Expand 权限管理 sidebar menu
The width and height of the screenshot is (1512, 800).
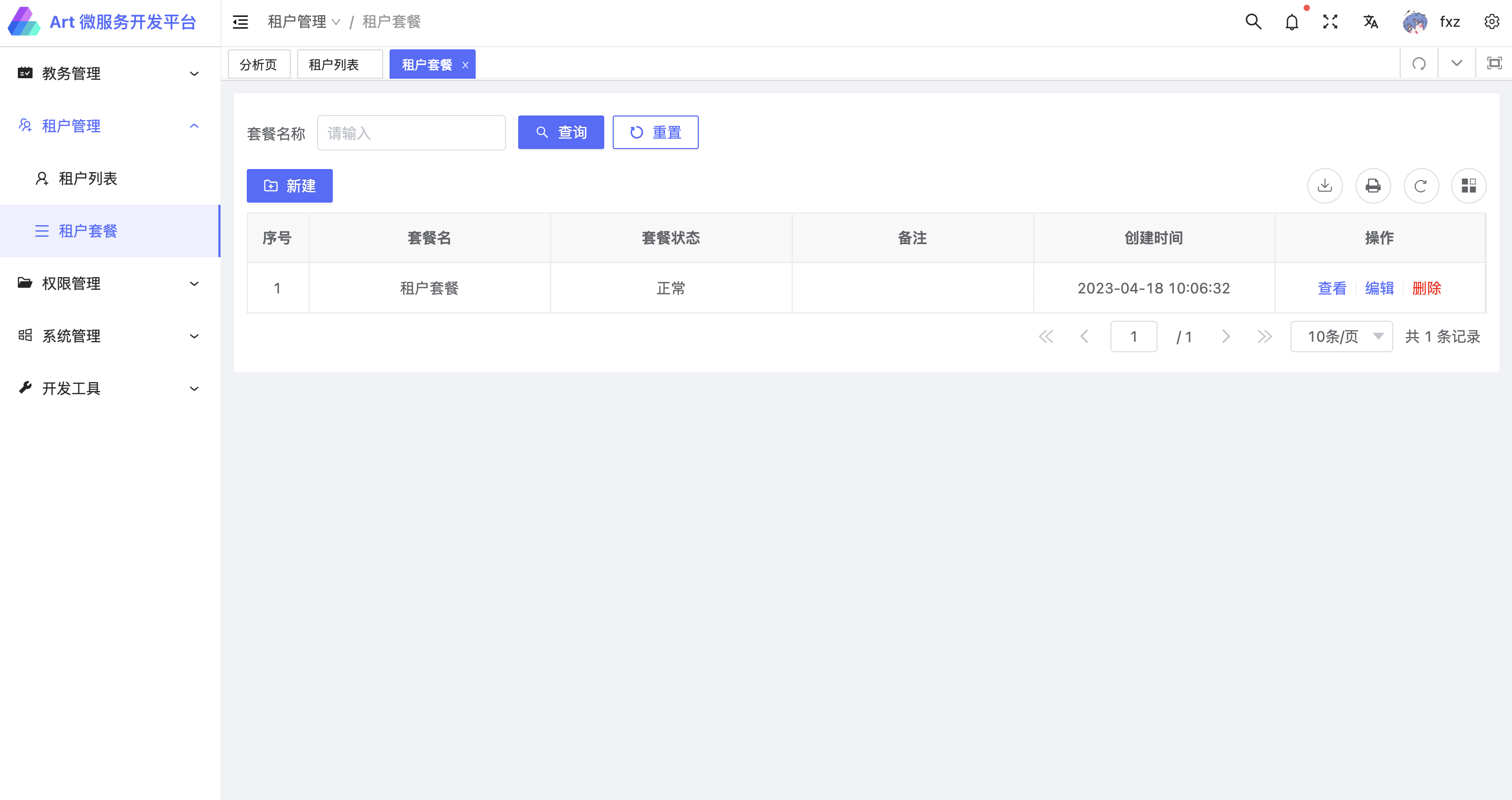(110, 283)
